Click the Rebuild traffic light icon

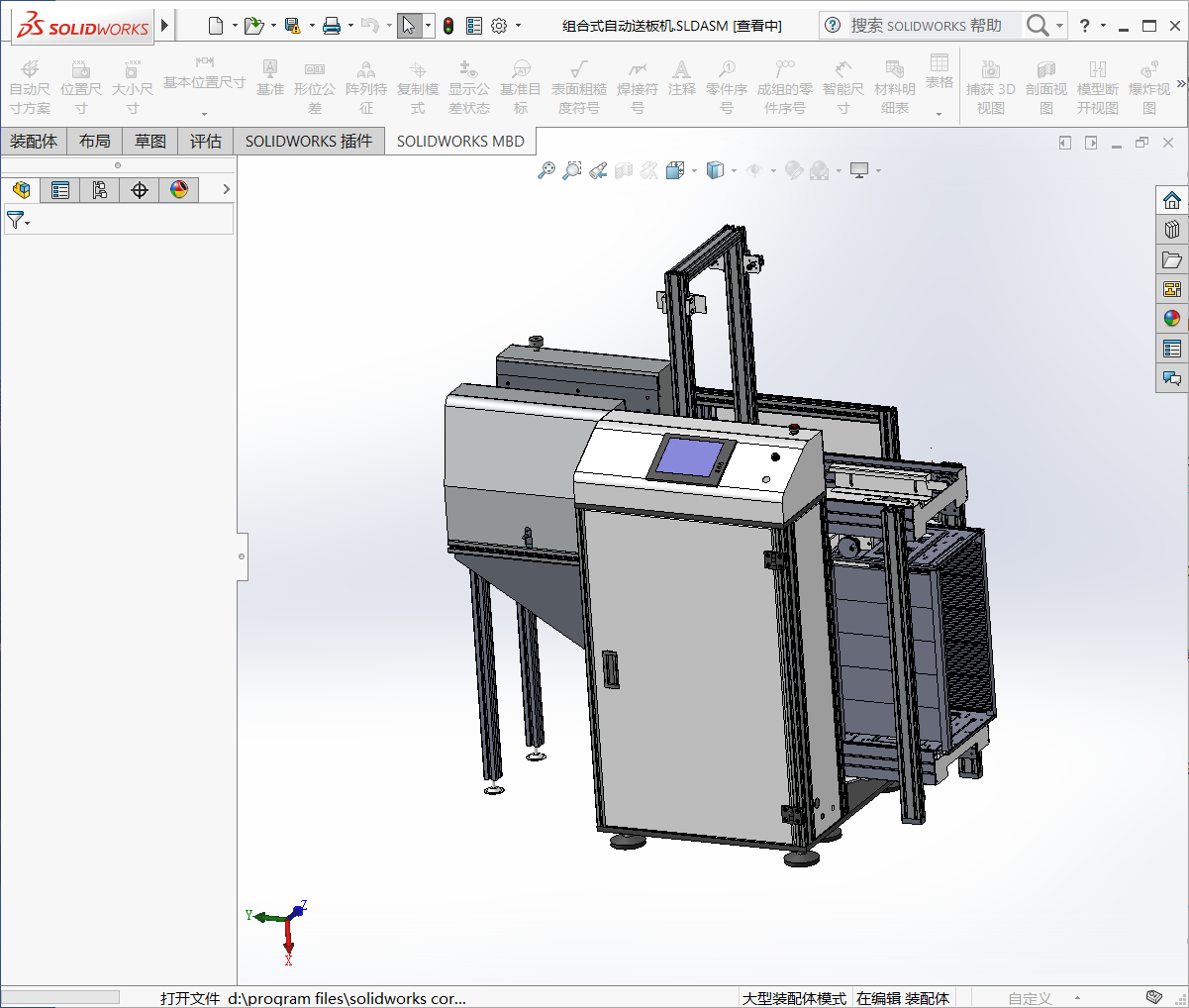[448, 26]
